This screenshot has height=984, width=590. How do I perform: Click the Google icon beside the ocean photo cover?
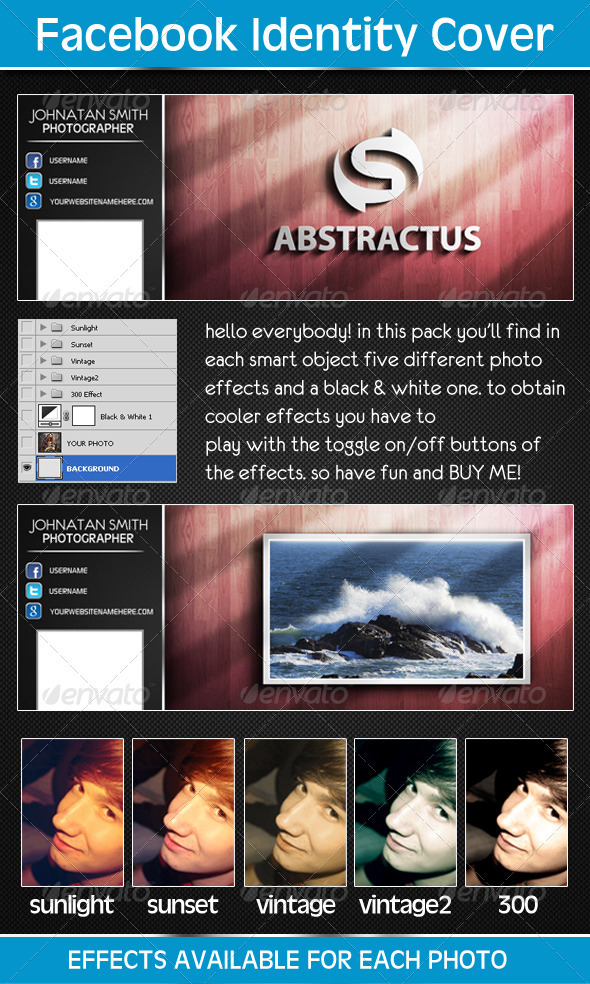pos(33,611)
